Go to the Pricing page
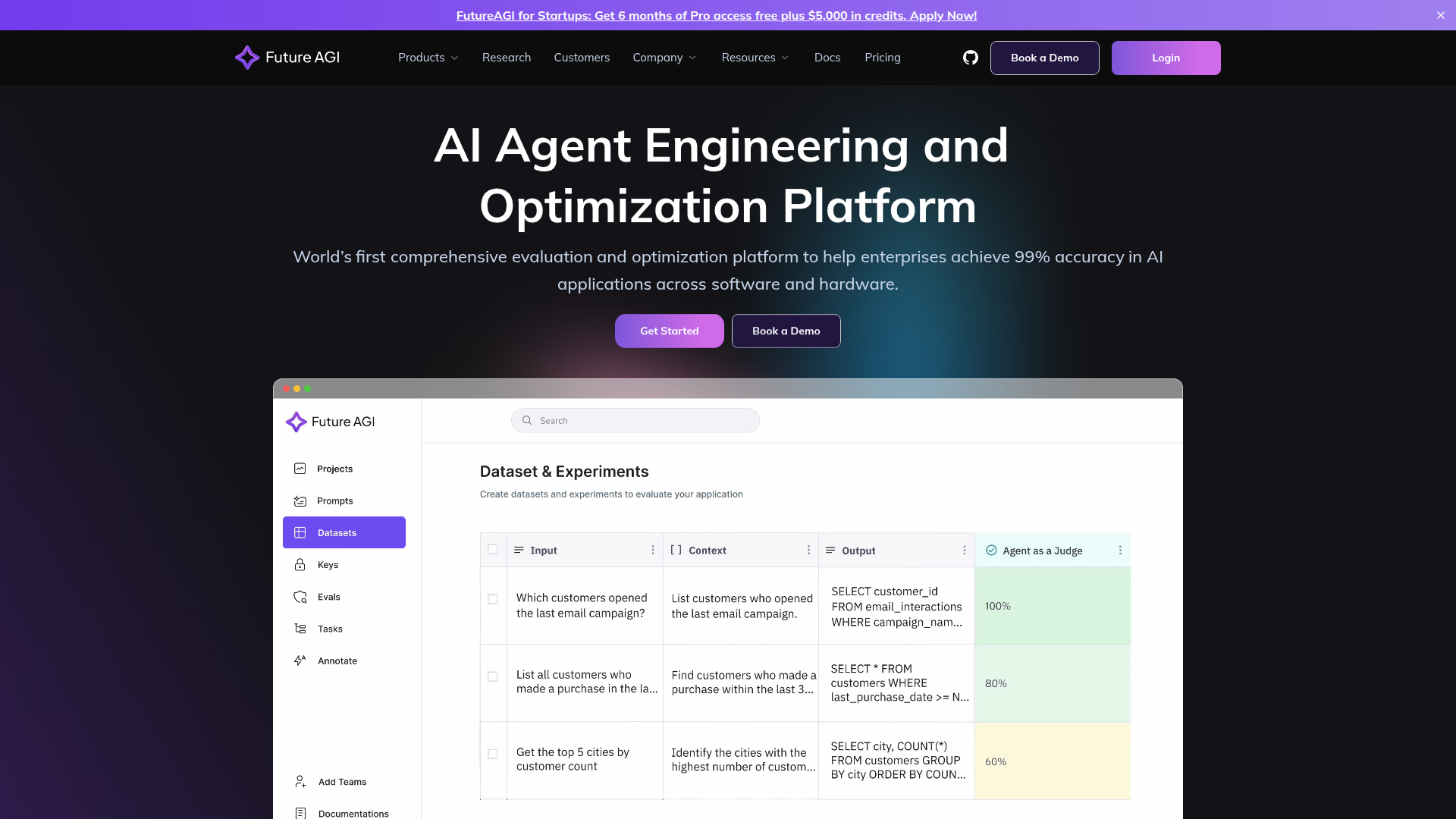Viewport: 1456px width, 819px height. [x=882, y=58]
